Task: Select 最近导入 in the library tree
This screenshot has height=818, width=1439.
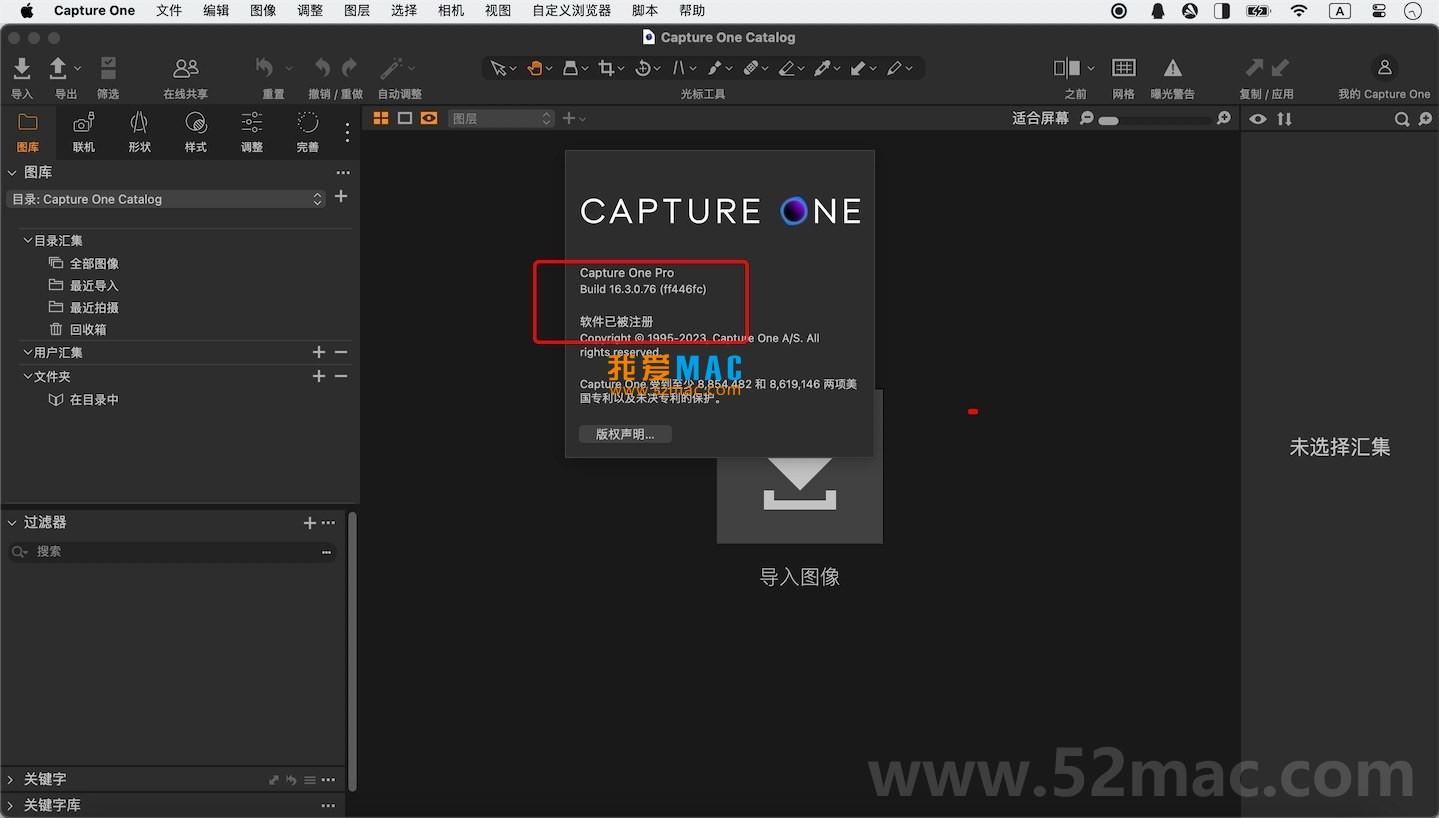Action: pos(94,286)
